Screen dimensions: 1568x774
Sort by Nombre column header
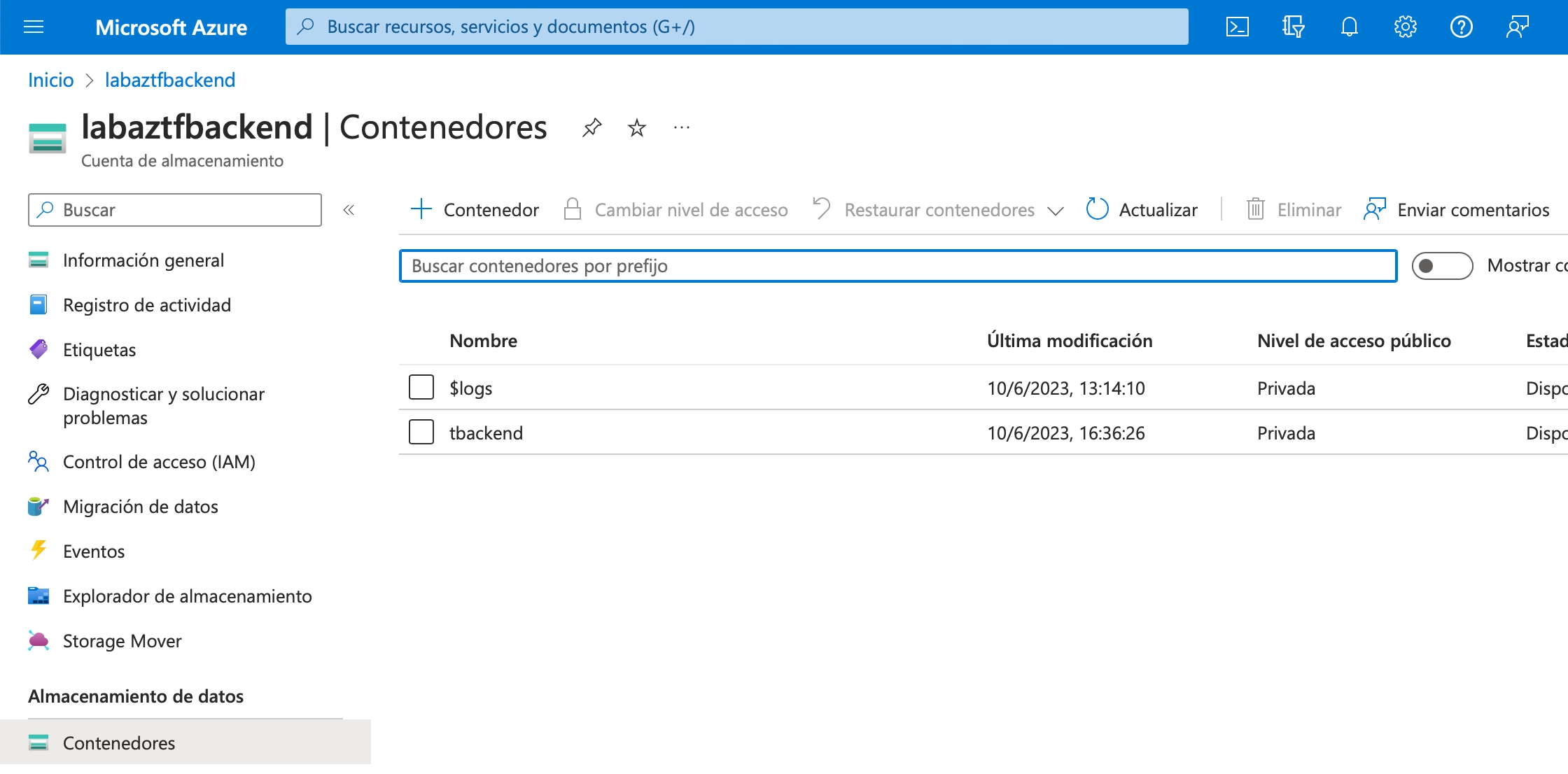point(483,340)
